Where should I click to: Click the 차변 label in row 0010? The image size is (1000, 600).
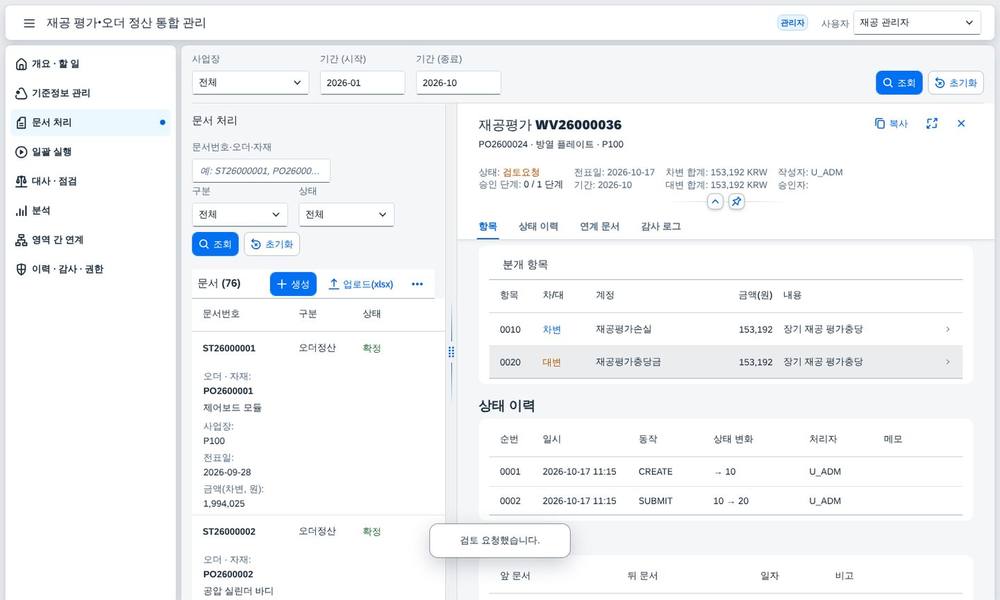[552, 330]
